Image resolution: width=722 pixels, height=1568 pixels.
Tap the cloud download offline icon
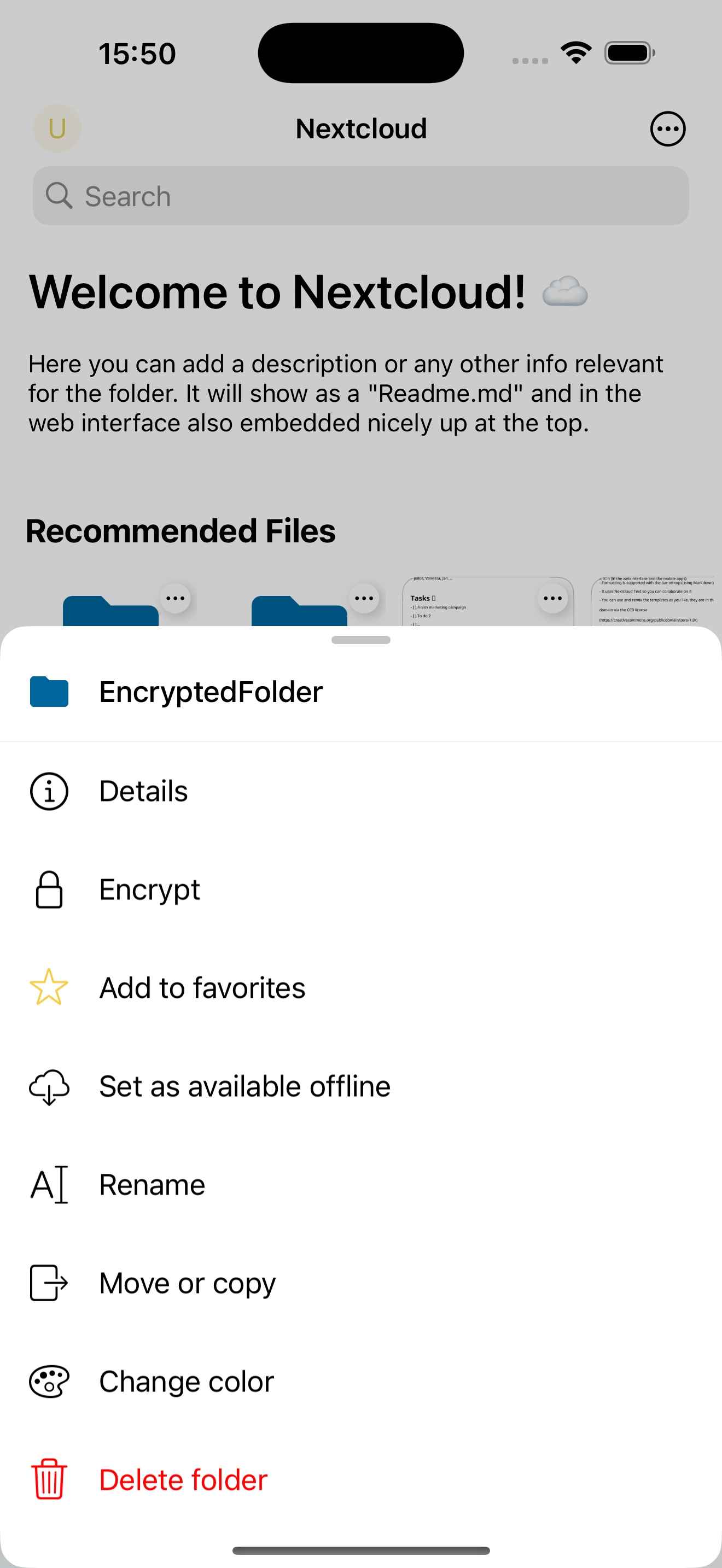pos(49,1086)
